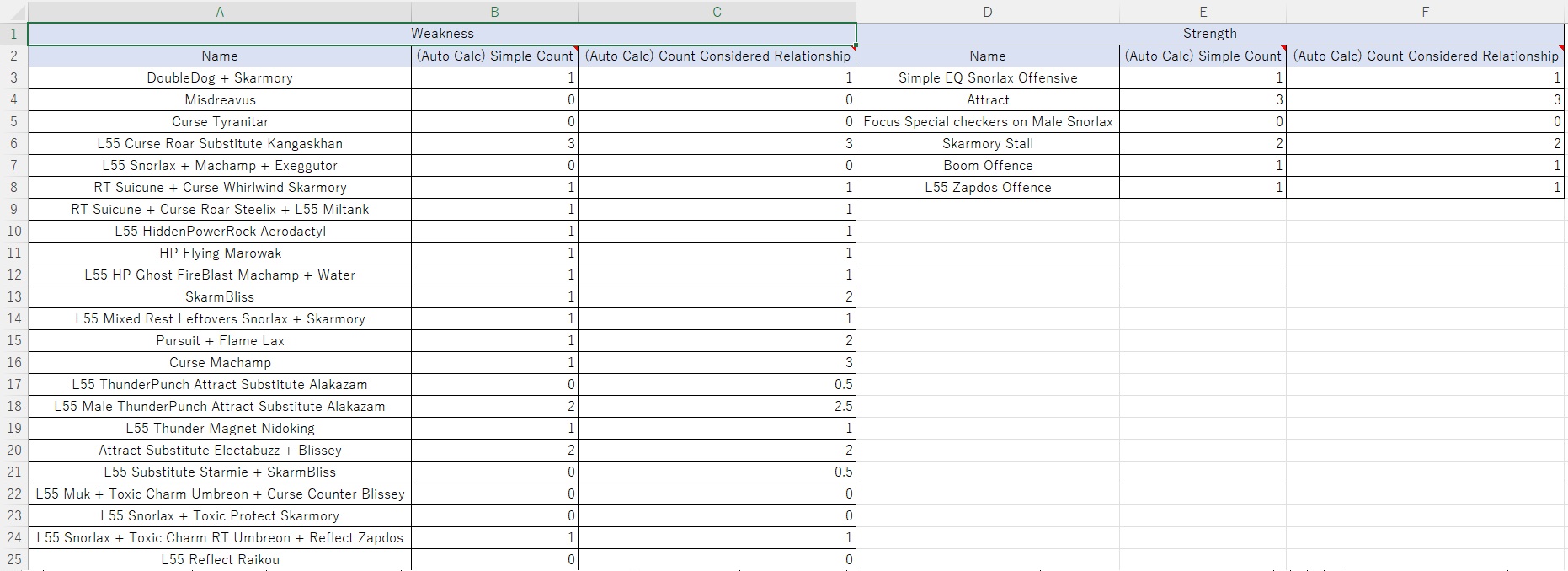Image resolution: width=1568 pixels, height=571 pixels.
Task: Select L55 Male ThunderPunch Attract Alakazam cell
Action: click(220, 406)
